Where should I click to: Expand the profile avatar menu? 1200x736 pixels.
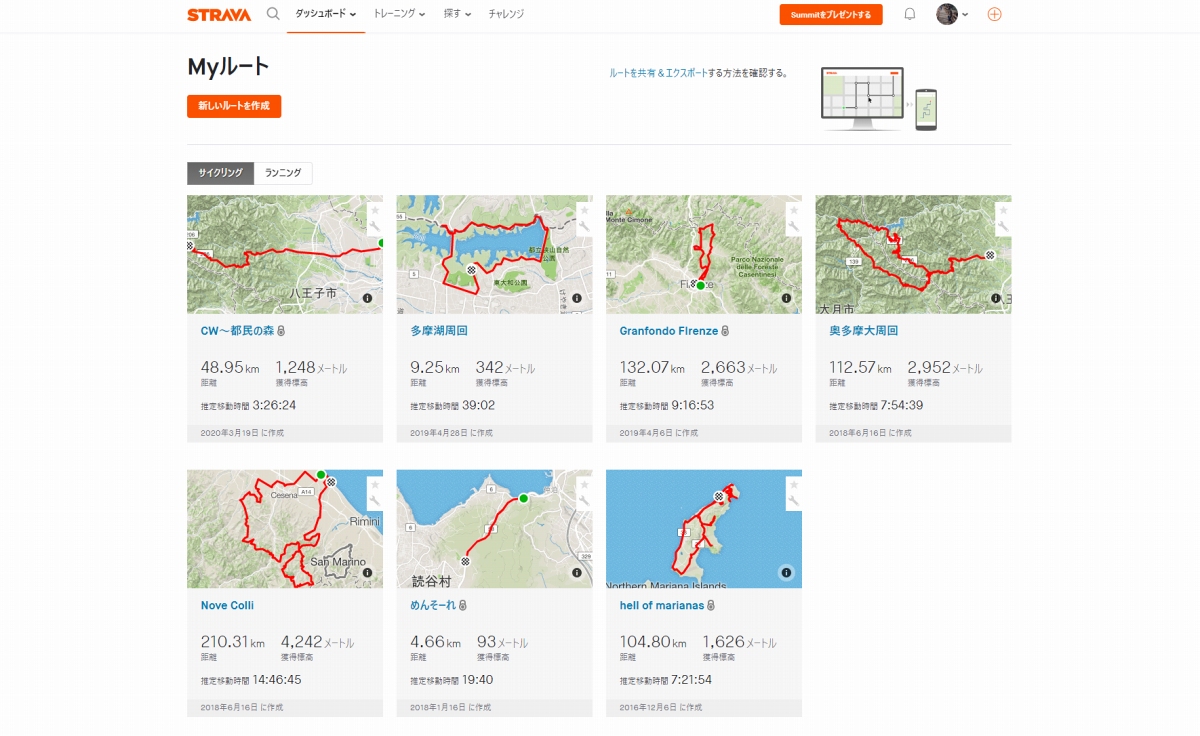click(952, 14)
